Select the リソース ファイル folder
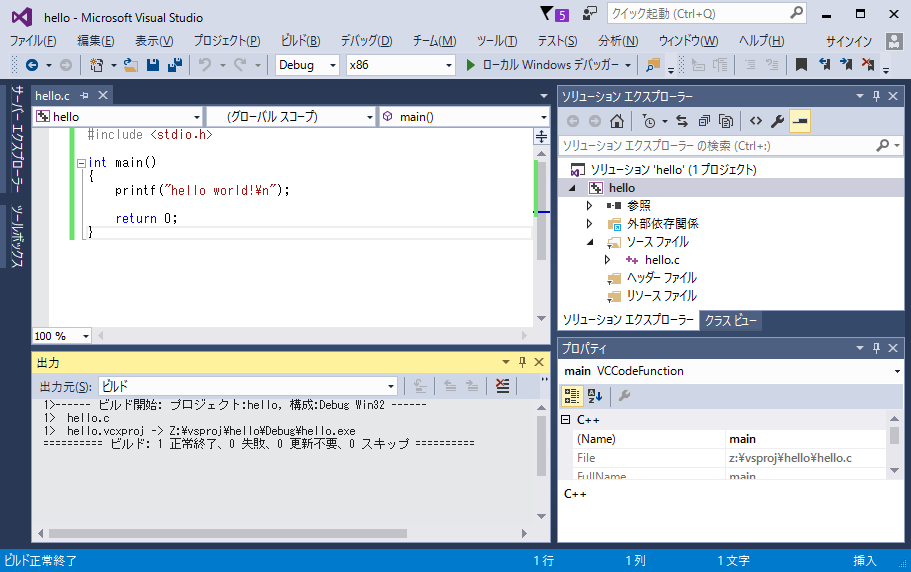This screenshot has height=572, width=911. click(661, 296)
